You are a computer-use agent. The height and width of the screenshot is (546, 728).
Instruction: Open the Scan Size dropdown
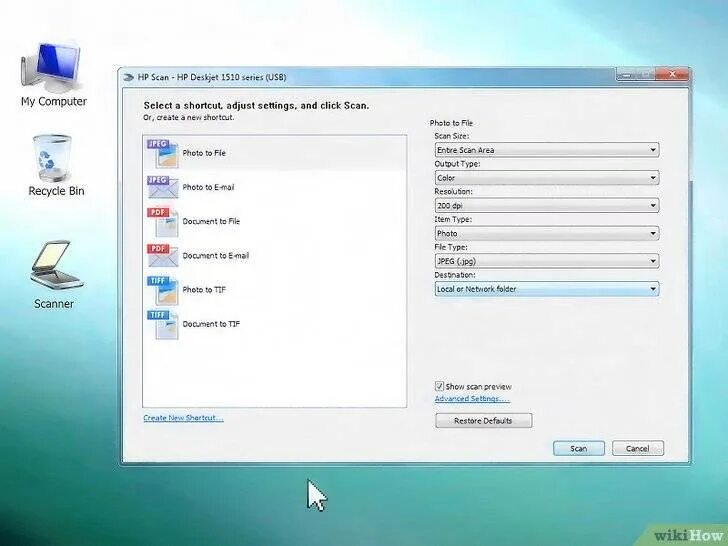coord(546,150)
